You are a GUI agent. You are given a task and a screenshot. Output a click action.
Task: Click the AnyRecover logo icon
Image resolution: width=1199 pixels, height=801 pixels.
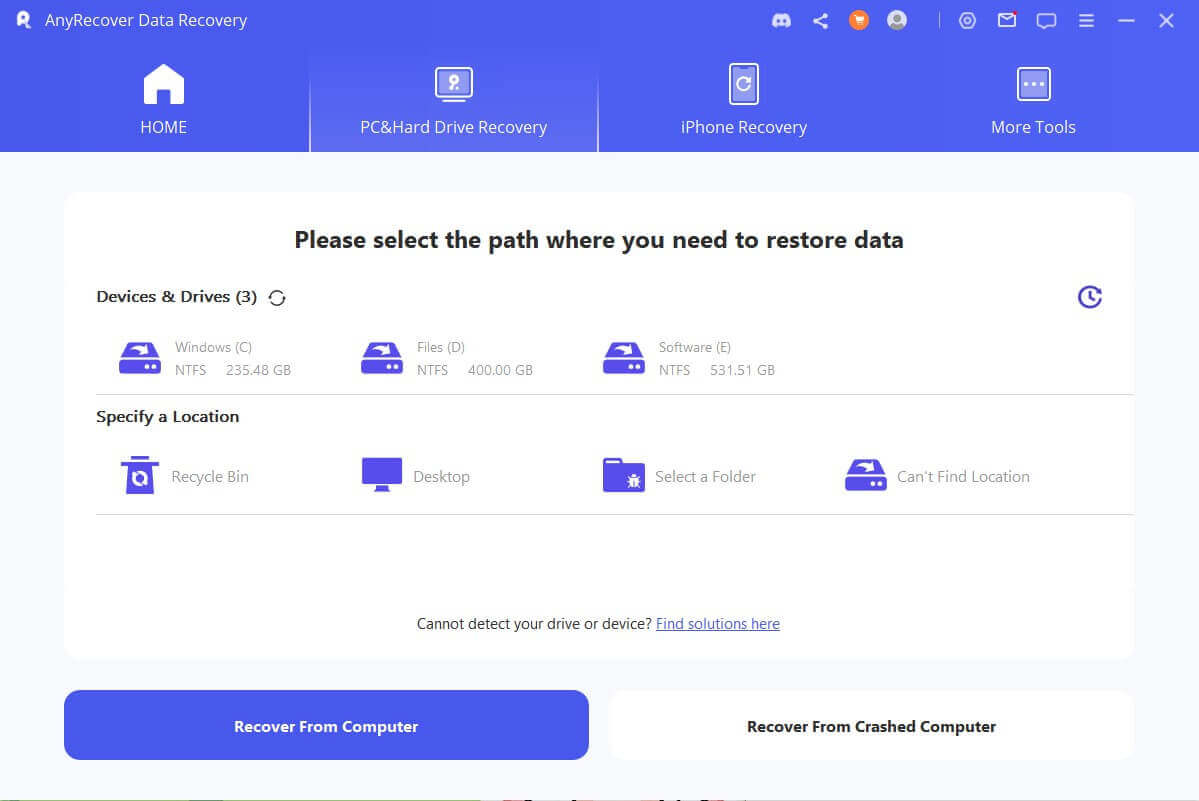pos(22,19)
